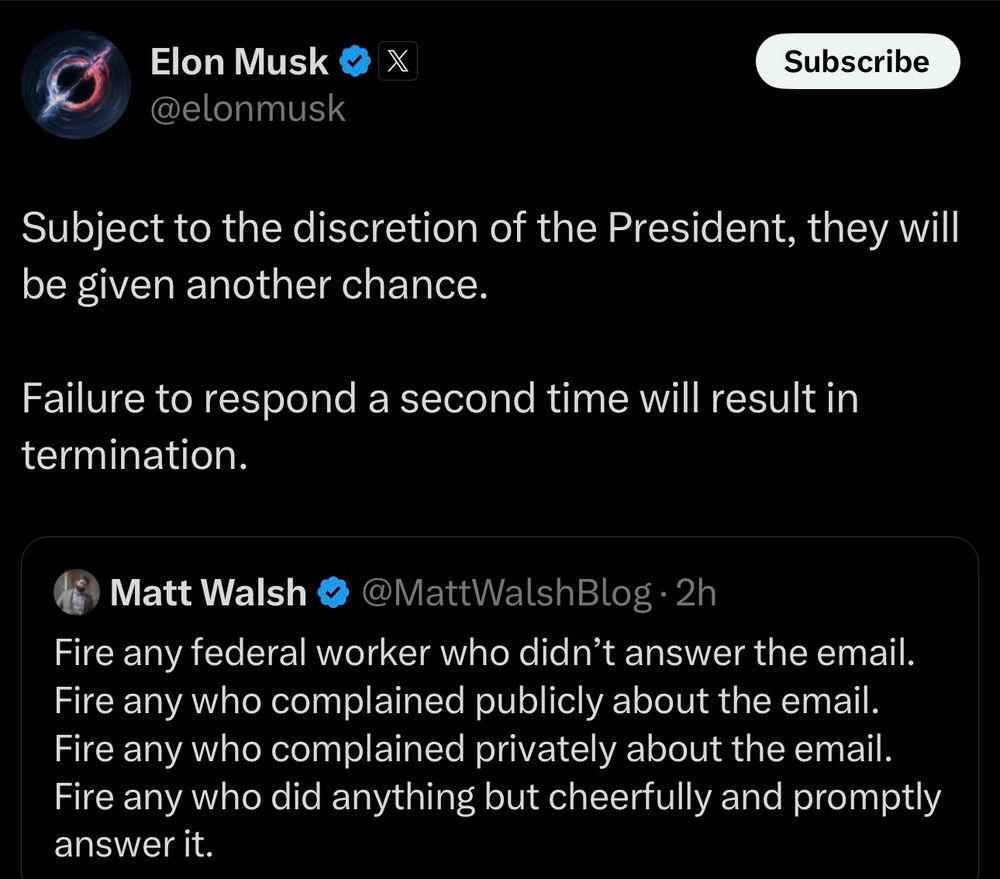Click the 'be given another chance' line
This screenshot has width=1000, height=879.
(255, 285)
